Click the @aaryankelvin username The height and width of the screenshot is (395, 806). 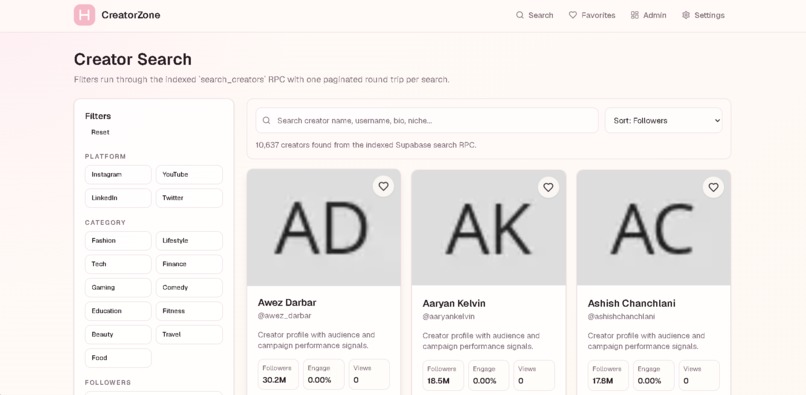tap(449, 316)
